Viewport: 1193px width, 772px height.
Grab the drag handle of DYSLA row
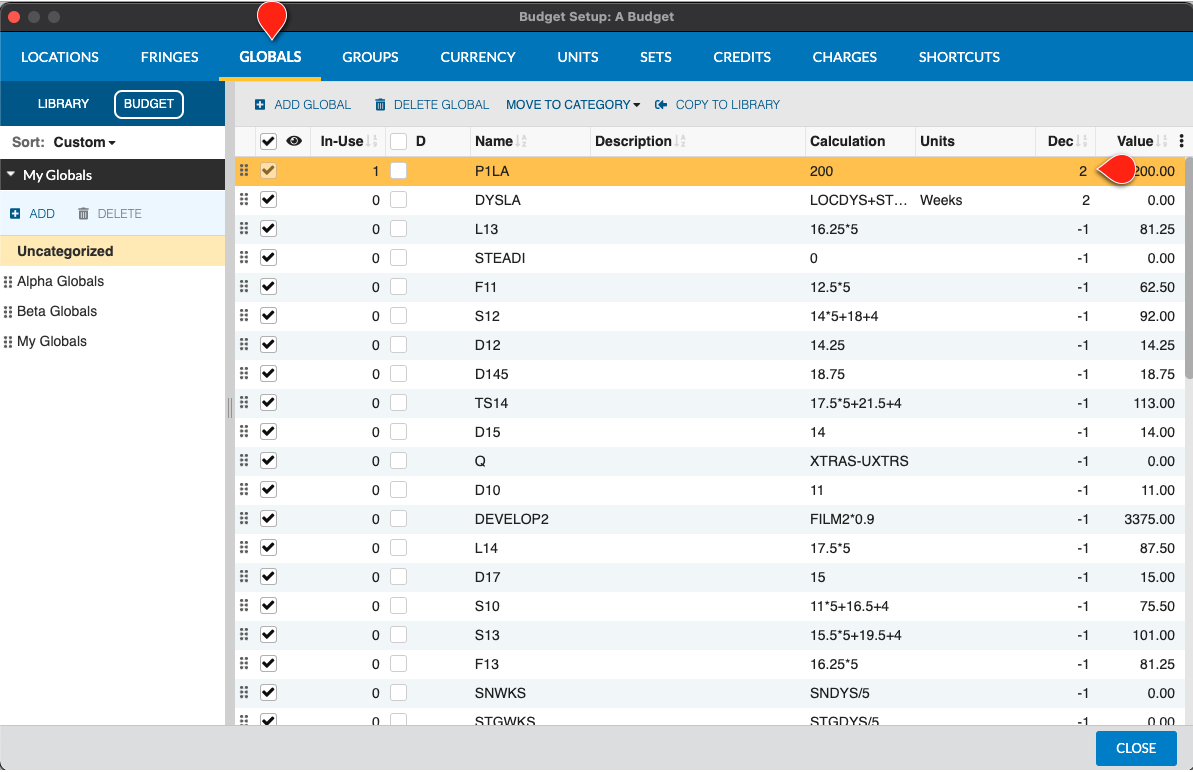click(244, 200)
